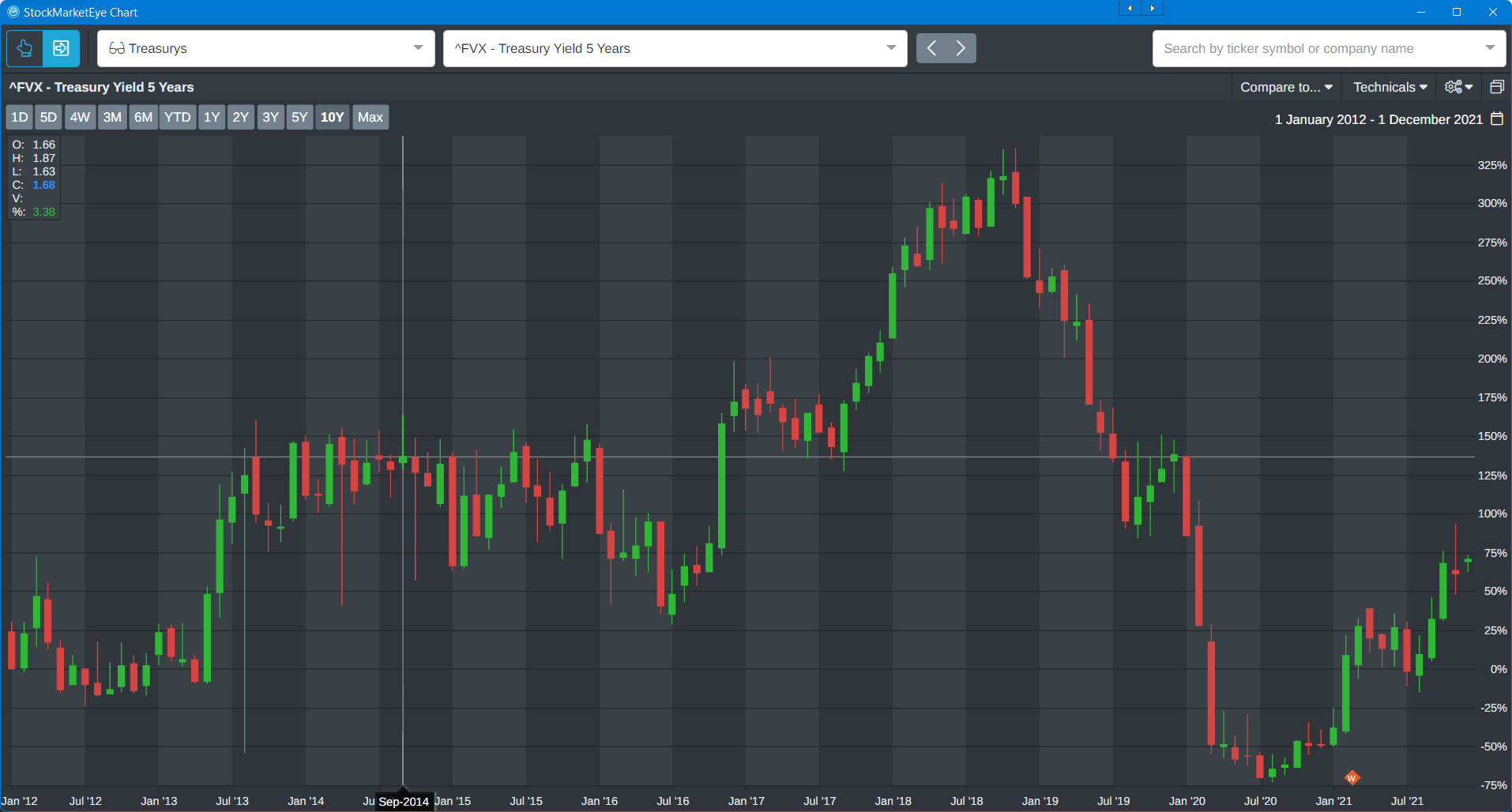Switch chart range to YTD
The height and width of the screenshot is (812, 1512).
point(177,117)
